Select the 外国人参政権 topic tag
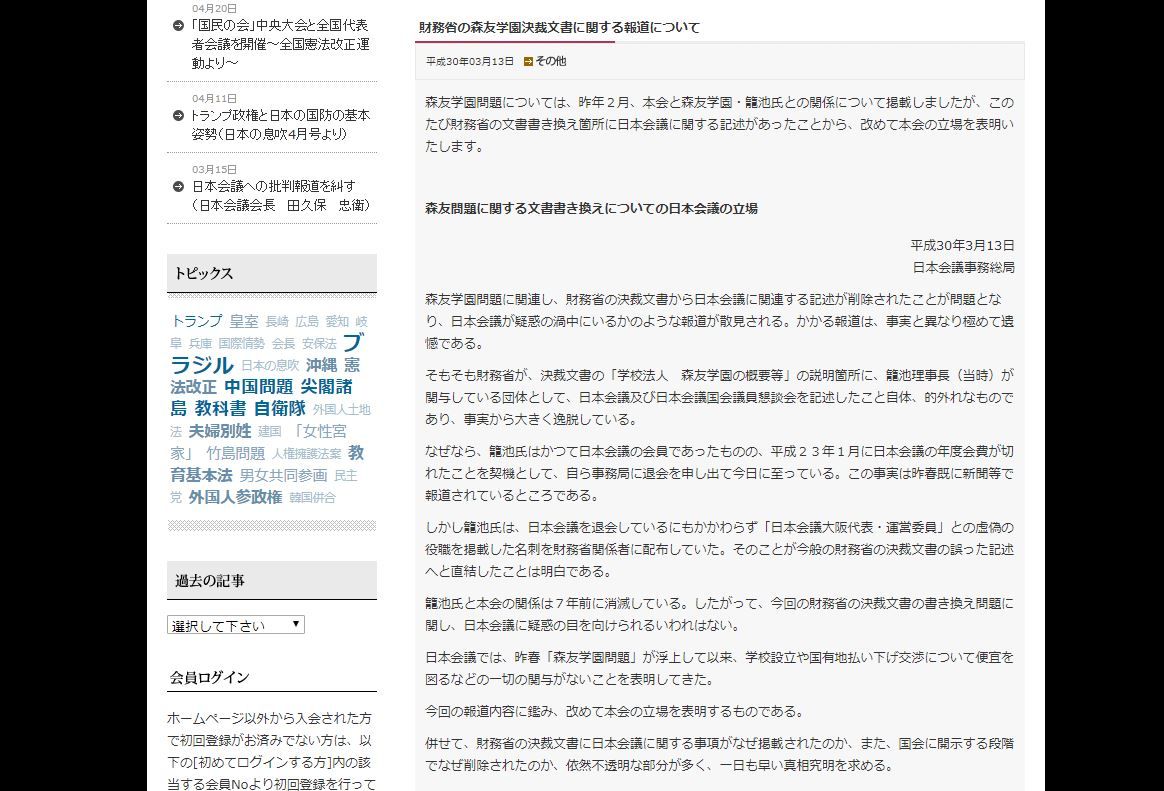This screenshot has height=791, width=1164. pyautogui.click(x=235, y=497)
